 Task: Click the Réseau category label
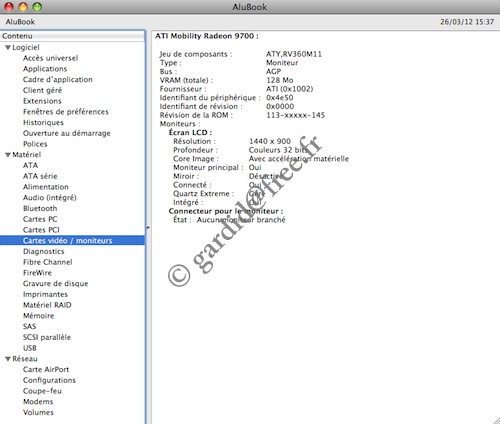(x=25, y=359)
